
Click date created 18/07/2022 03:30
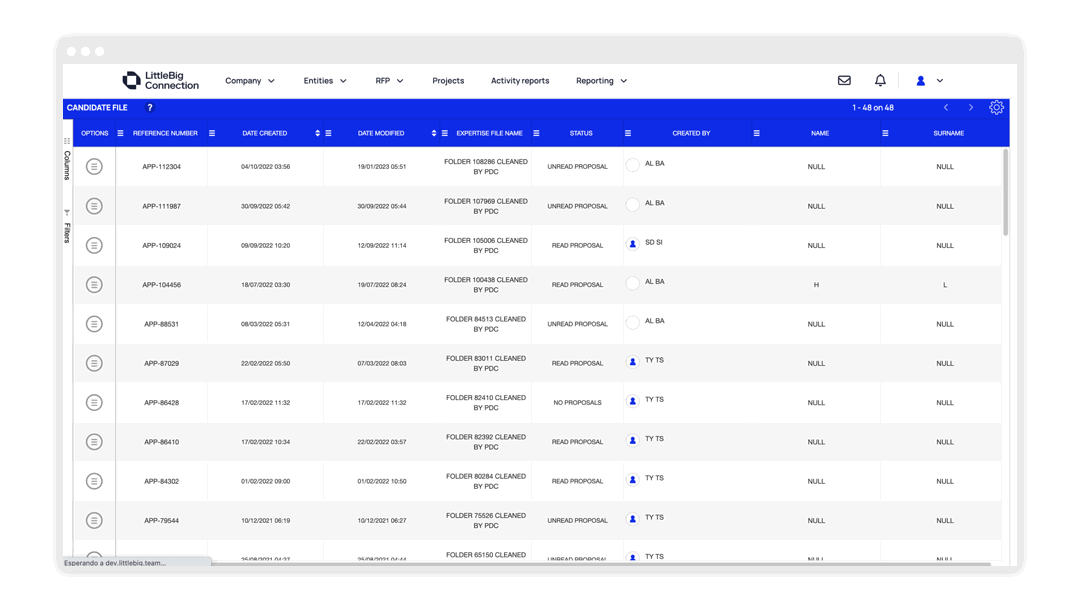coord(265,284)
